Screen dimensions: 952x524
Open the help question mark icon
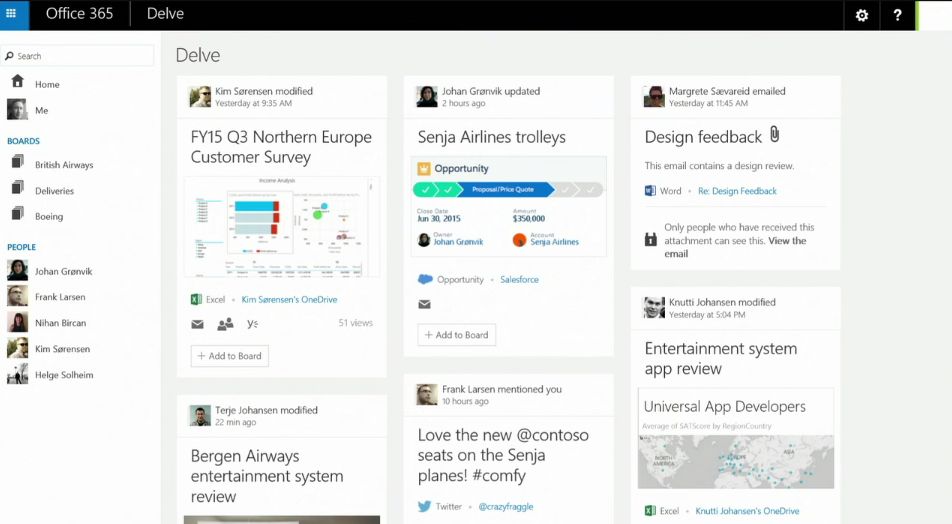[897, 15]
